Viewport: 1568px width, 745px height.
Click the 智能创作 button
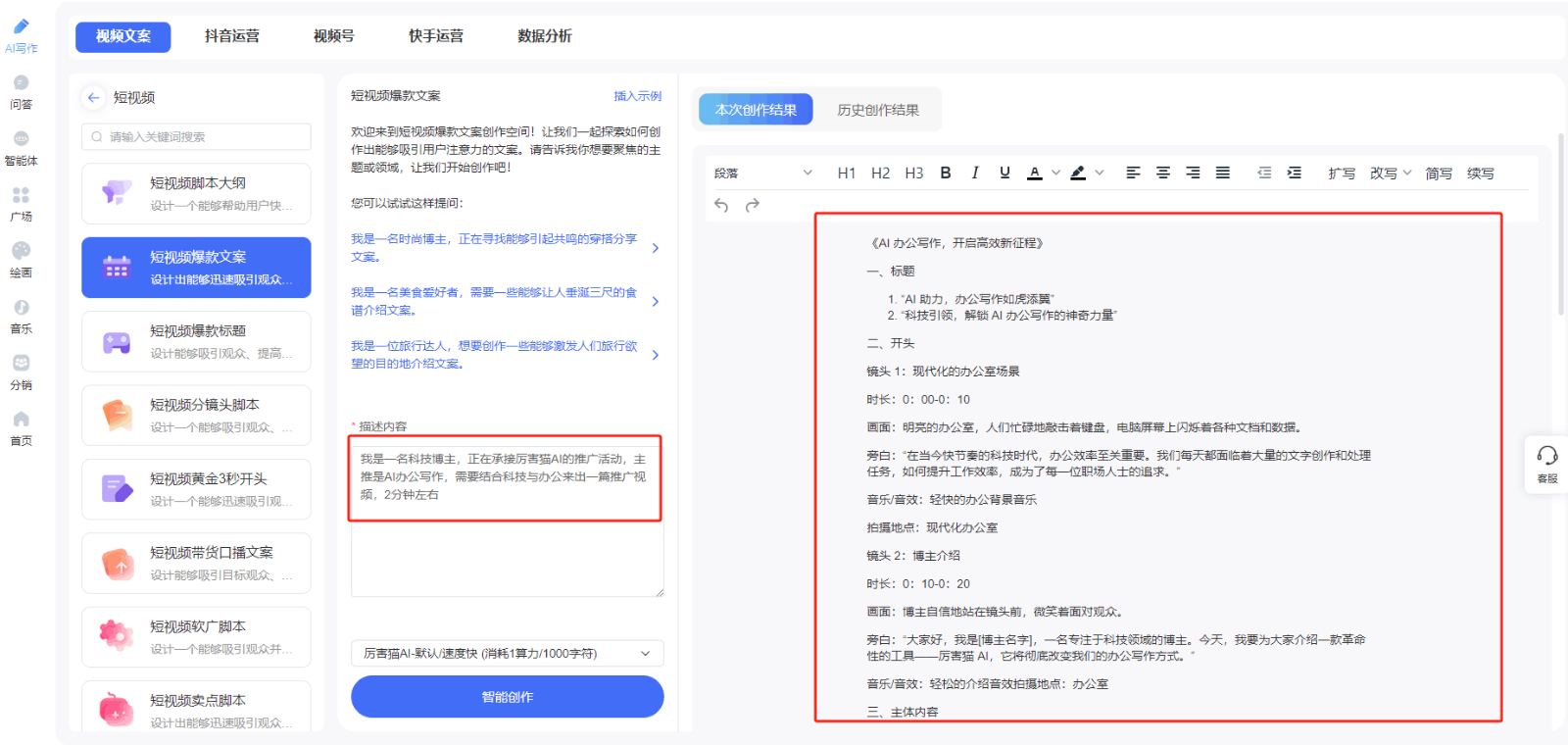(507, 697)
